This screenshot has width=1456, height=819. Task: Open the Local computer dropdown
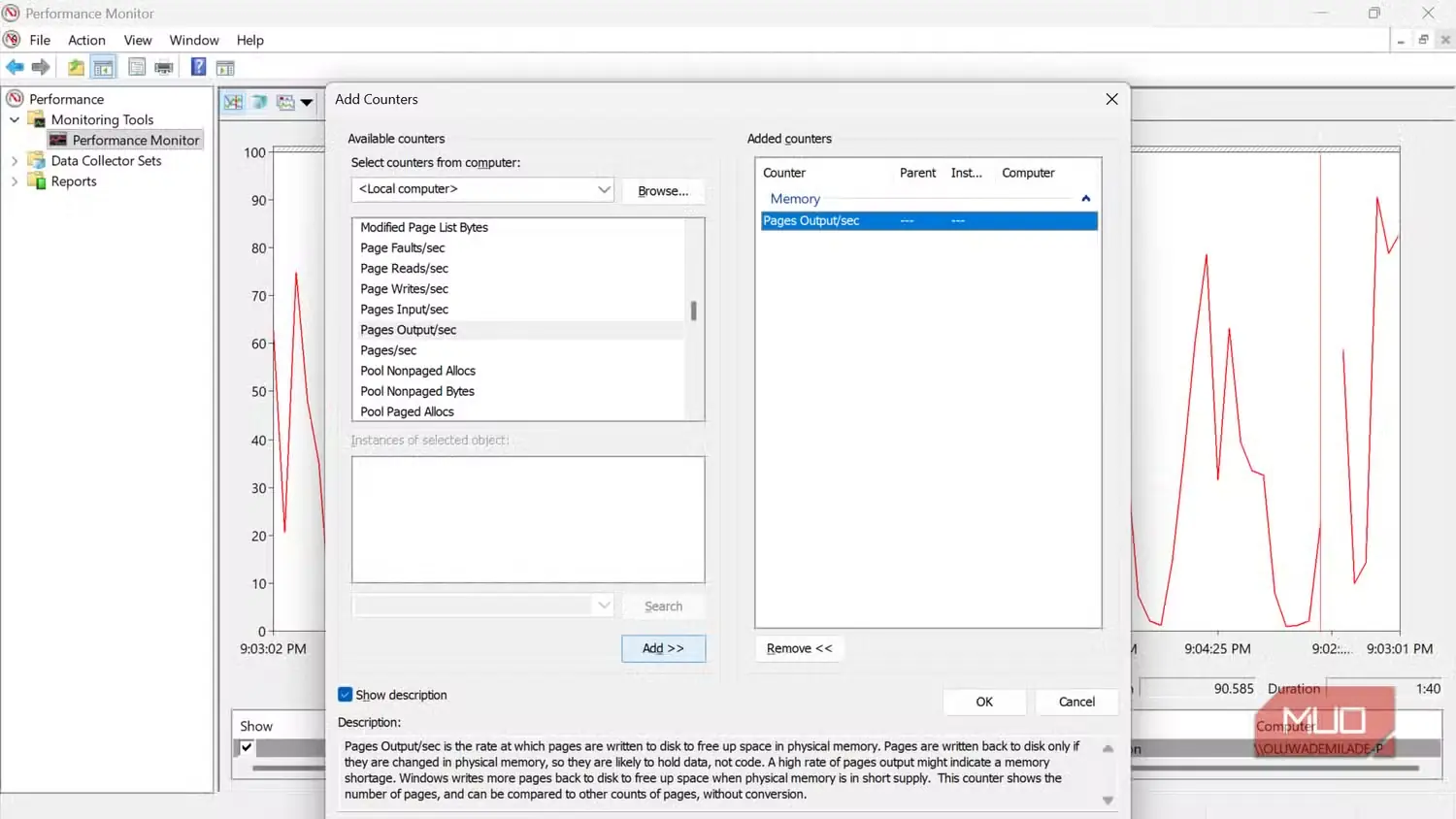click(482, 189)
